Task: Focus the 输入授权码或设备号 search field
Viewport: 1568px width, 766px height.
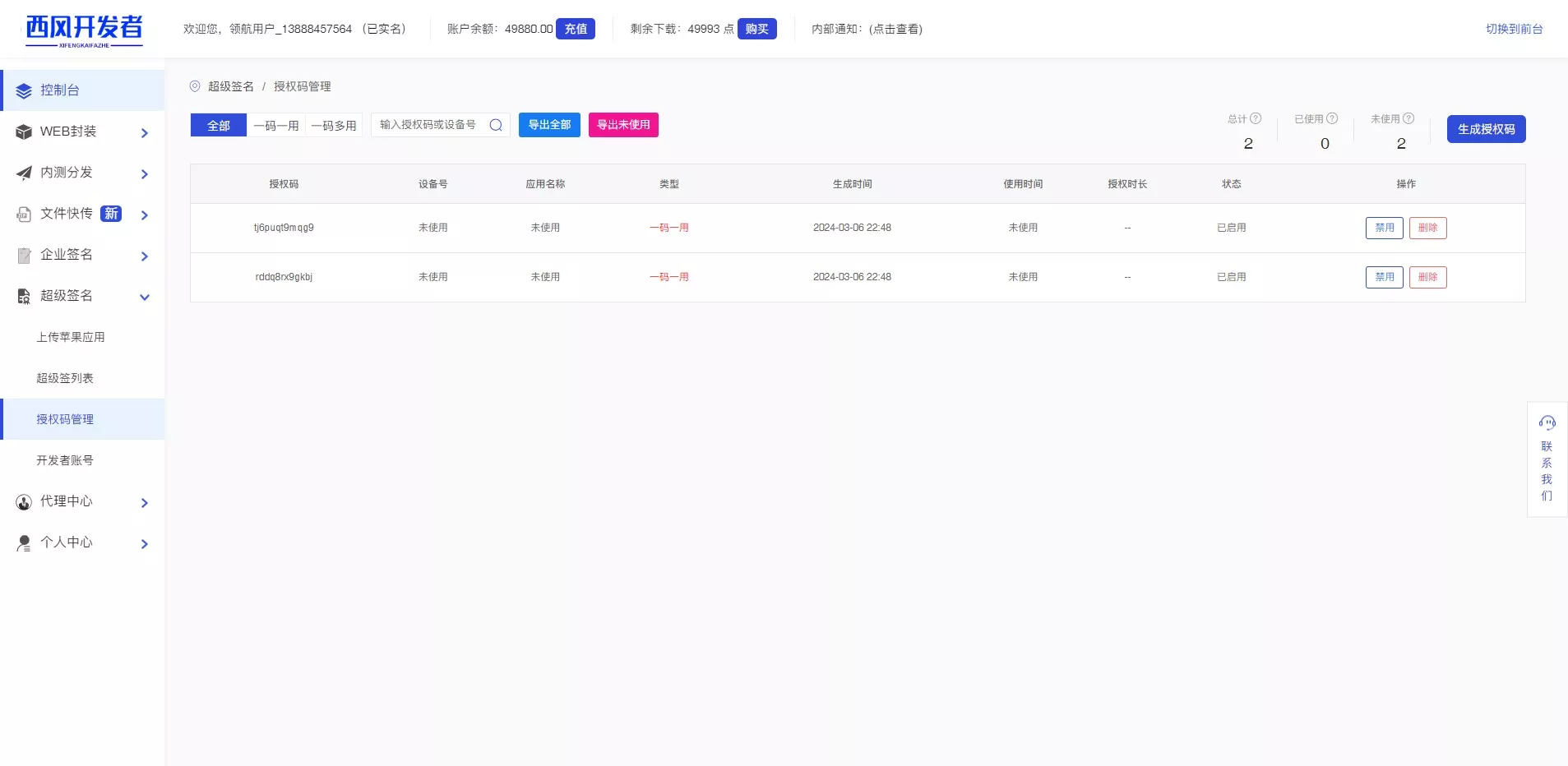Action: pyautogui.click(x=429, y=125)
